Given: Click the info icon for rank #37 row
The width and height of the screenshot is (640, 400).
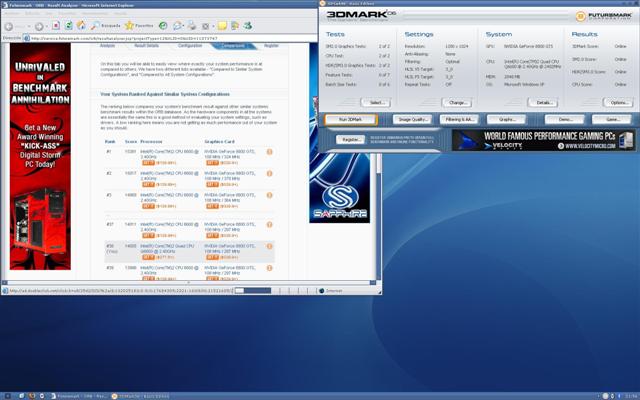Looking at the screenshot, I should point(269,226).
